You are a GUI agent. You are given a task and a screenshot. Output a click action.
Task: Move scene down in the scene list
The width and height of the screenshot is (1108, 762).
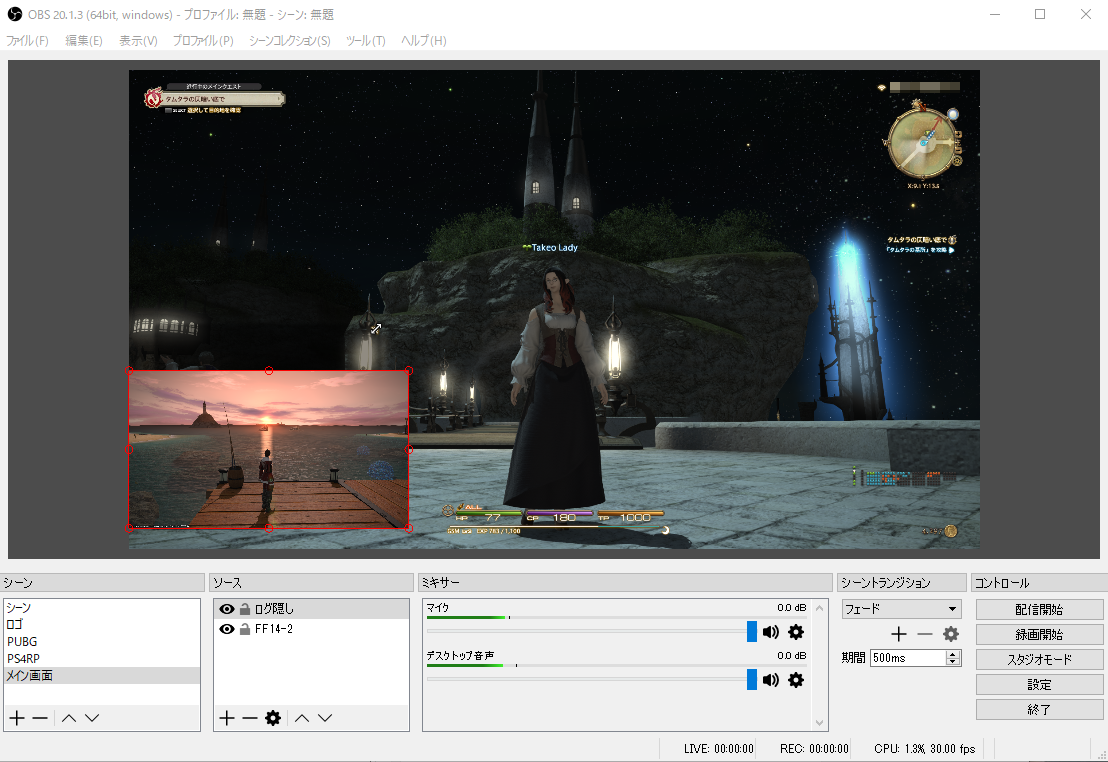point(92,718)
